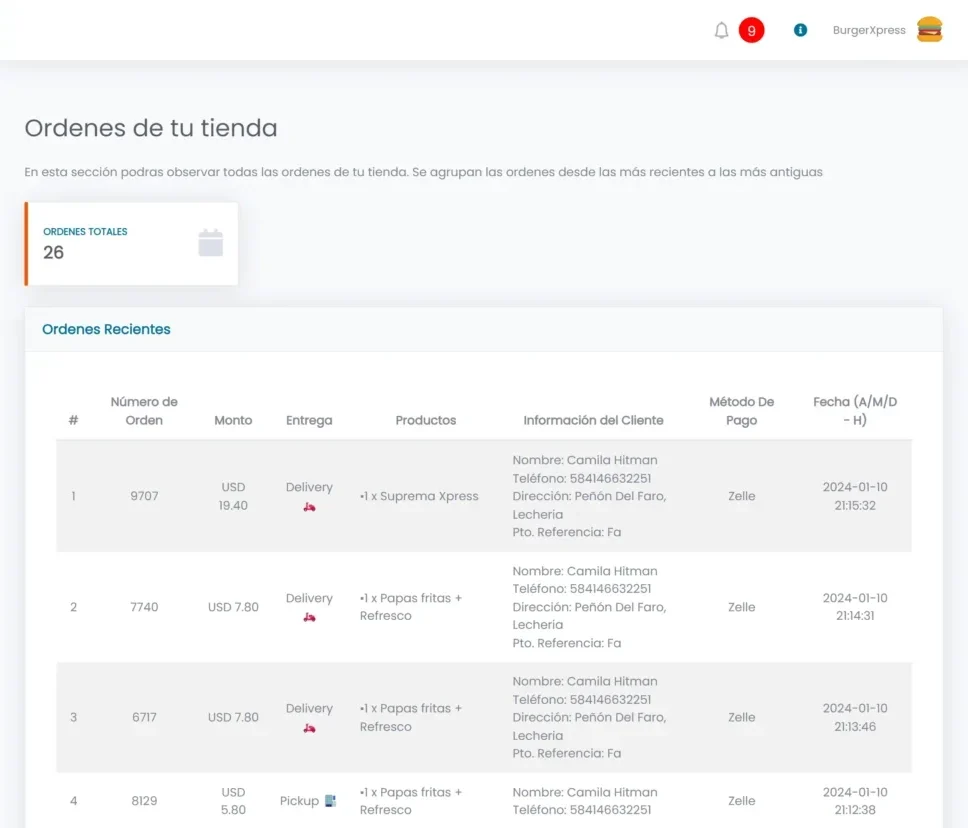Click the blue info icon in the header
This screenshot has height=828, width=968.
[800, 30]
